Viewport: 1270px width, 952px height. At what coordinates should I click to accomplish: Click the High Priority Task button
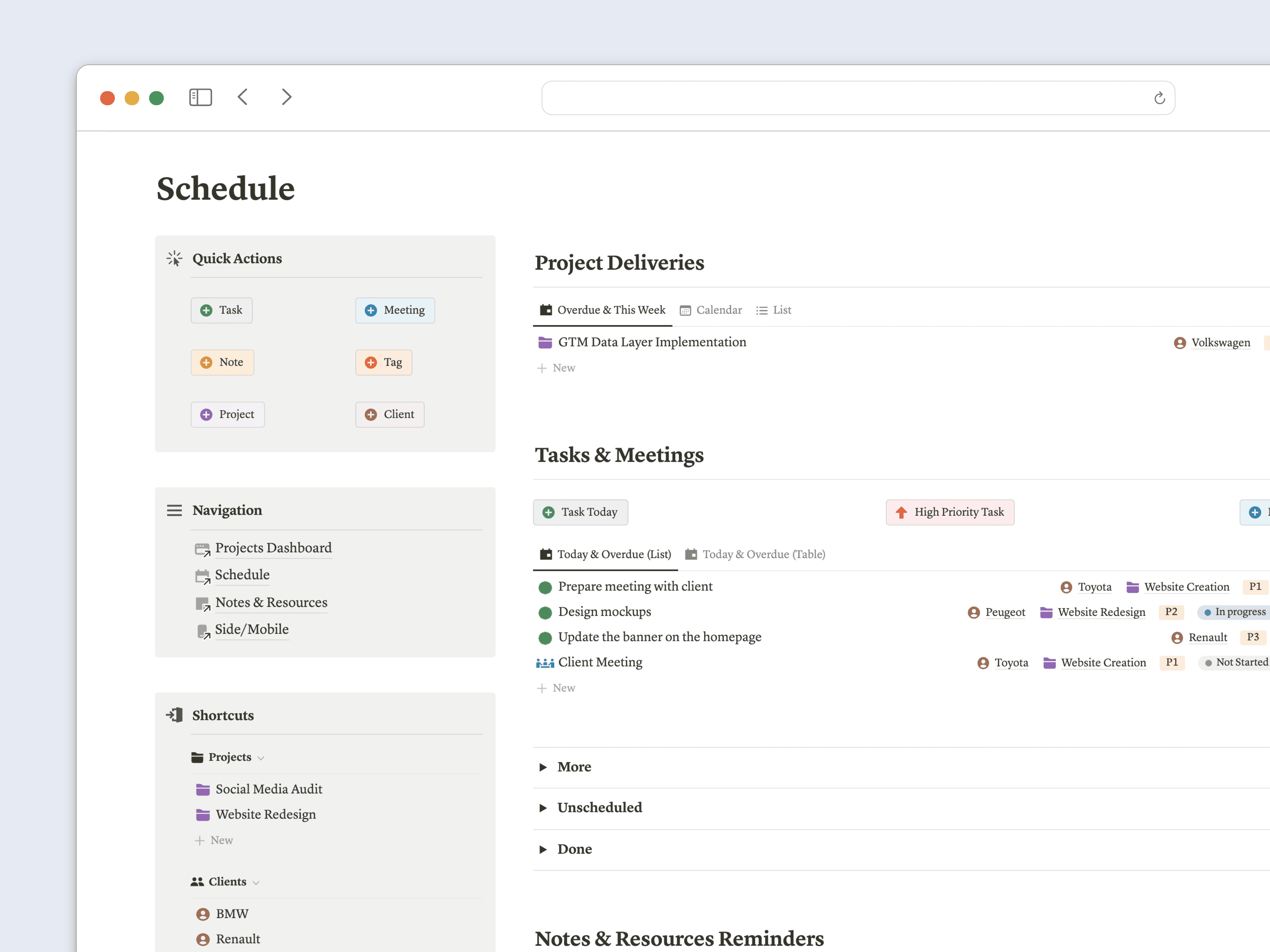tap(950, 512)
